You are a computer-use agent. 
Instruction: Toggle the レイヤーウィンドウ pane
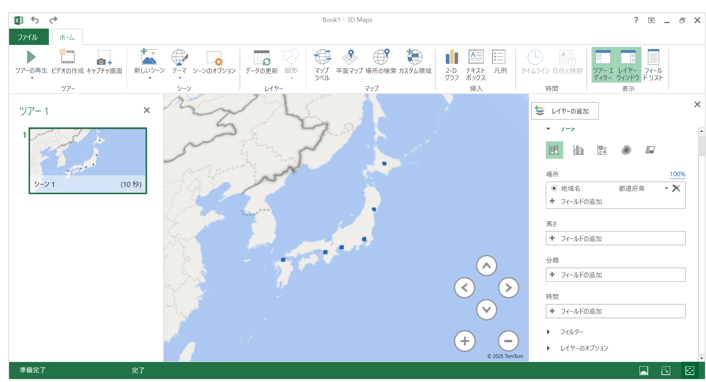point(628,65)
